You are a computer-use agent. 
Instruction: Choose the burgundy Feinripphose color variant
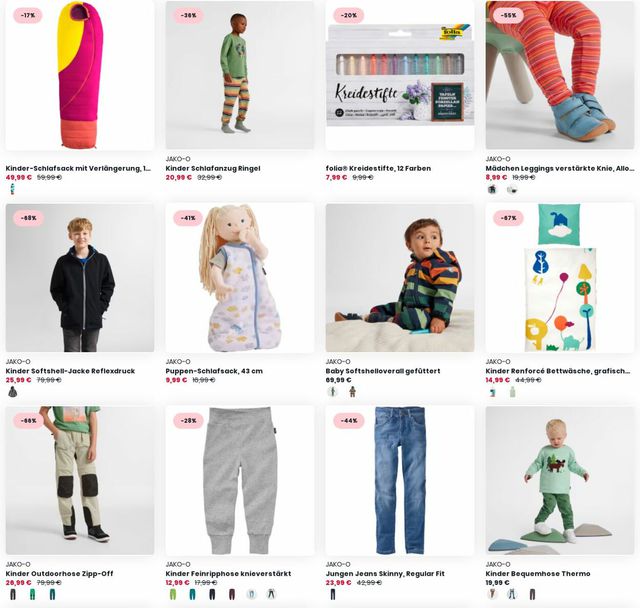coord(232,594)
